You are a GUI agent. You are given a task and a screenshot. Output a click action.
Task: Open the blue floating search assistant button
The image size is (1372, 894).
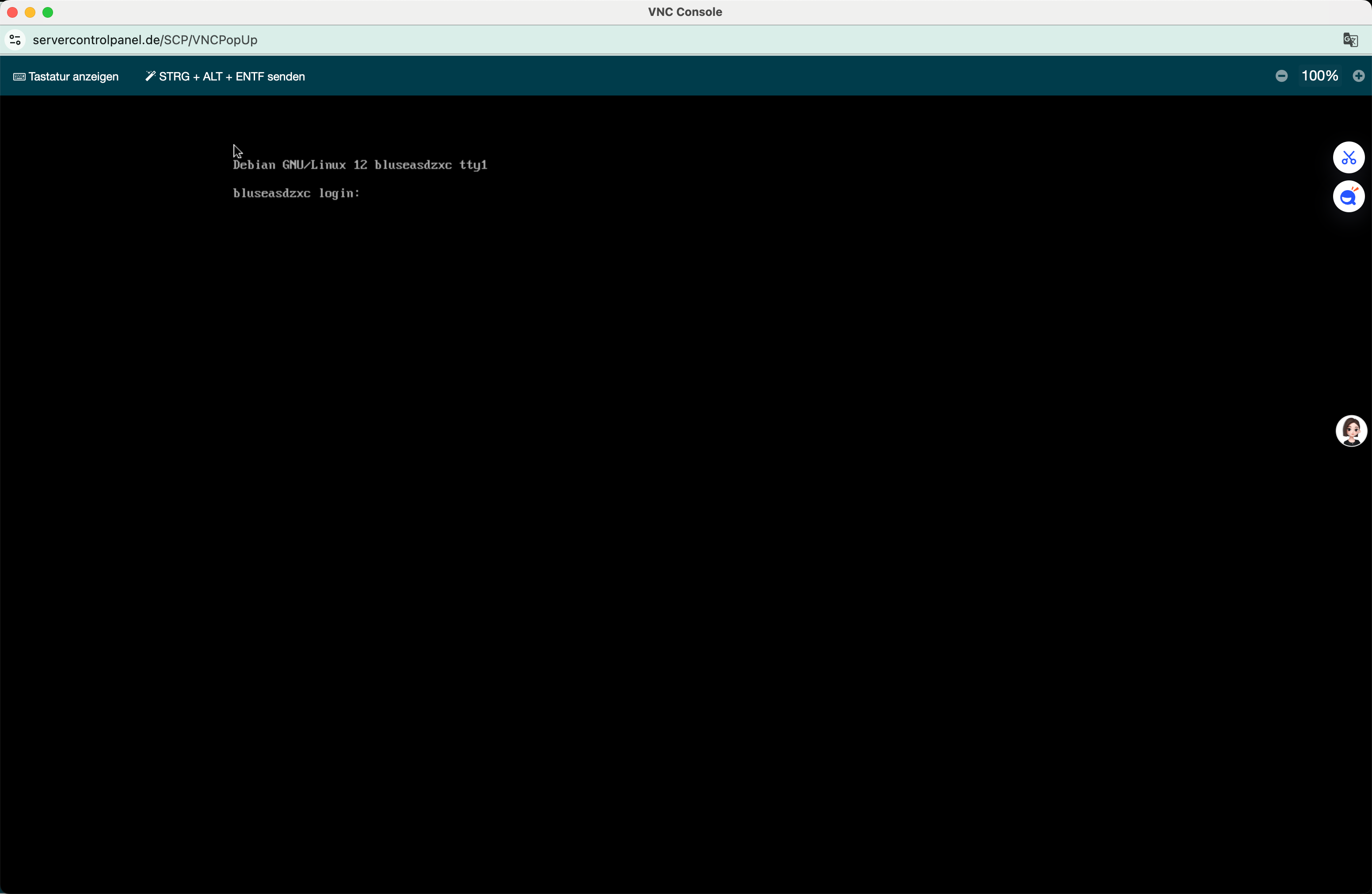click(x=1349, y=197)
